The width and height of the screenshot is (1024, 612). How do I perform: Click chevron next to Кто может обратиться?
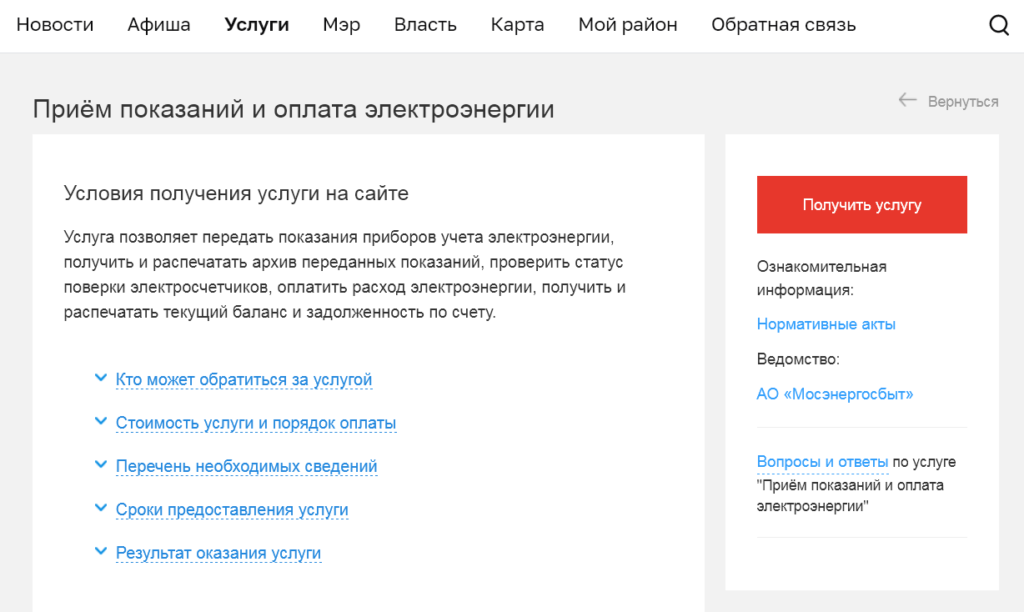[100, 378]
